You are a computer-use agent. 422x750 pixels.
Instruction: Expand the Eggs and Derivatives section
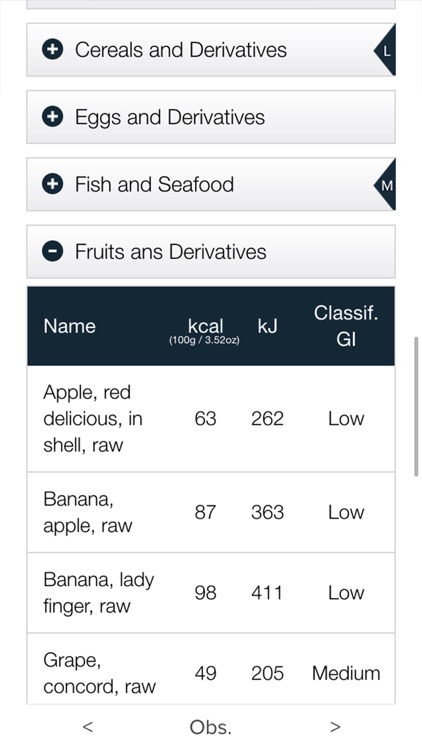(x=211, y=117)
